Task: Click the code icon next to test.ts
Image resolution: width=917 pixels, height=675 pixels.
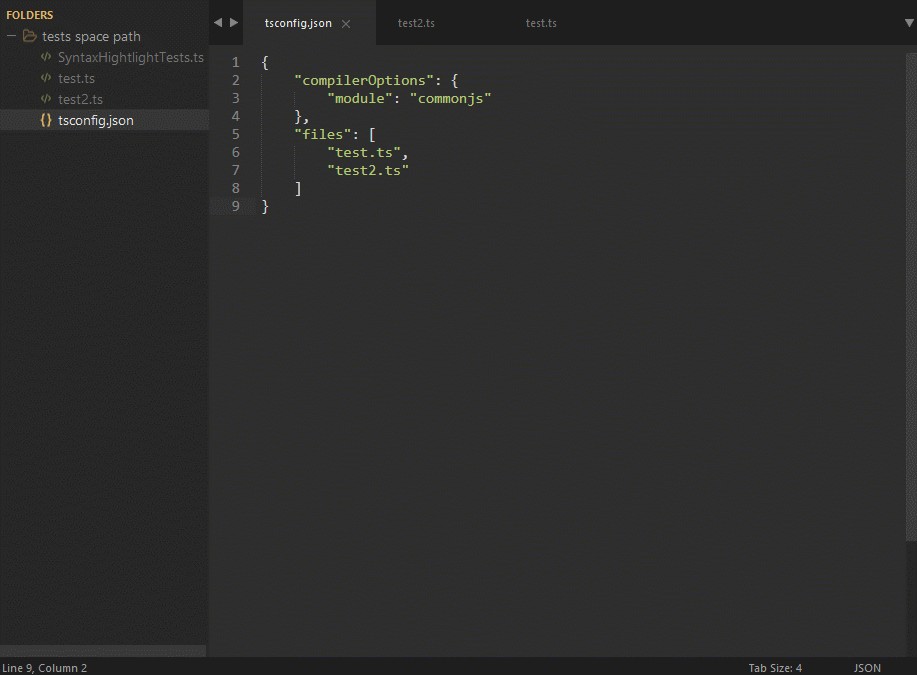Action: click(x=46, y=78)
